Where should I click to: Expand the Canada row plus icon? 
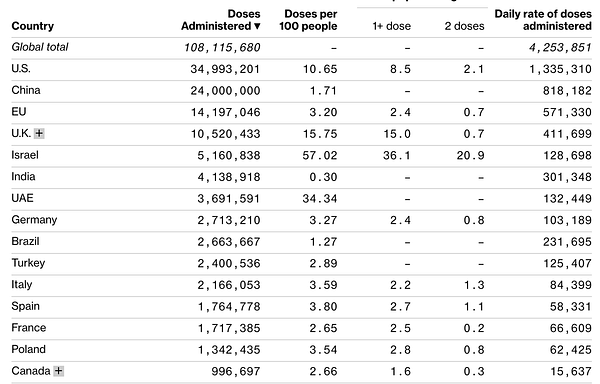[59, 371]
